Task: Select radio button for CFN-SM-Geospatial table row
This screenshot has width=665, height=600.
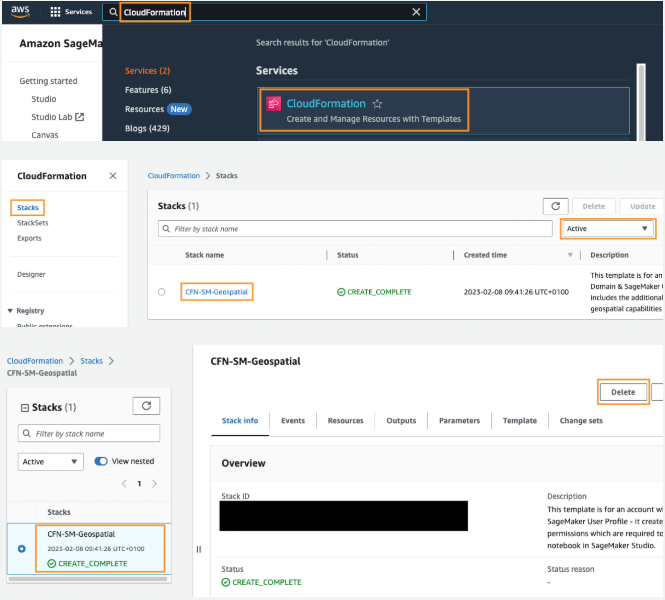Action: click(x=162, y=292)
